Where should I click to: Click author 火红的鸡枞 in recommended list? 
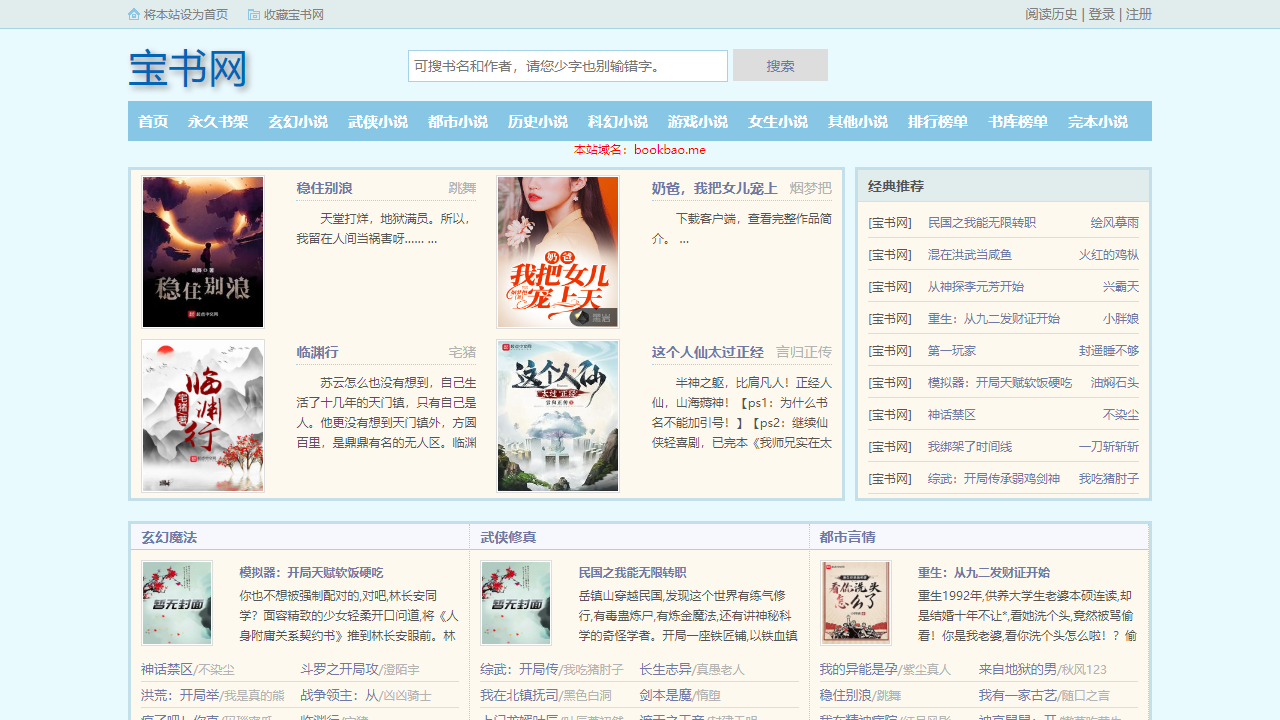tap(1108, 254)
